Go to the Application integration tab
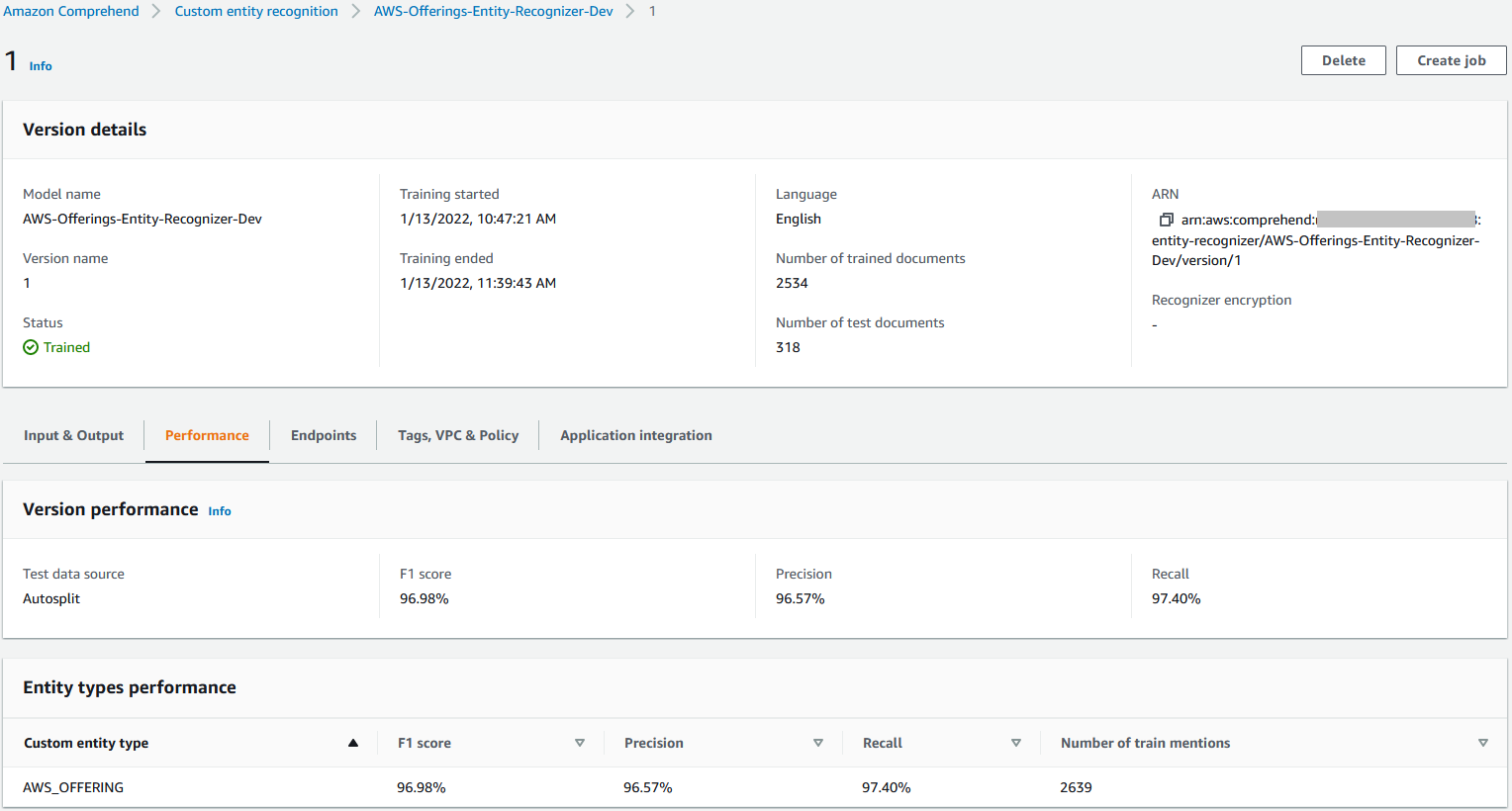Viewport: 1512px width, 811px height. pos(636,435)
